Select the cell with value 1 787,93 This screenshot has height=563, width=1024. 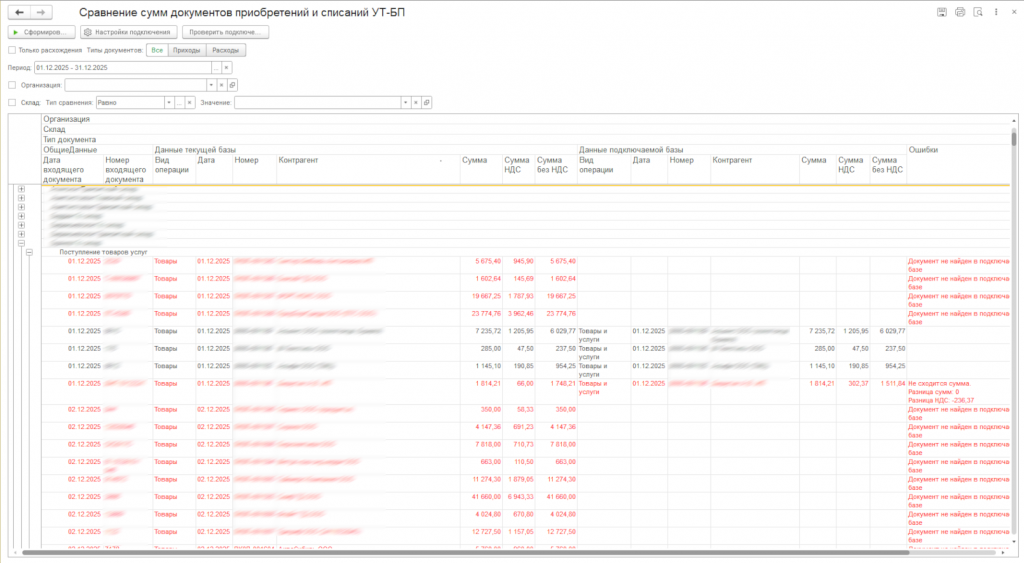(518, 300)
